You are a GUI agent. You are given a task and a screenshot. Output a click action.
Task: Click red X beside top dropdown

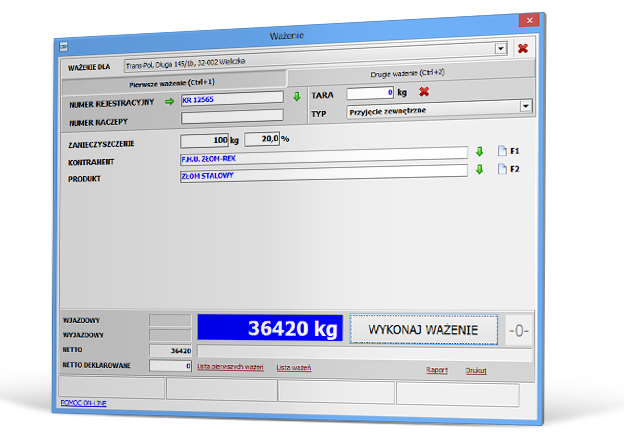(x=522, y=48)
